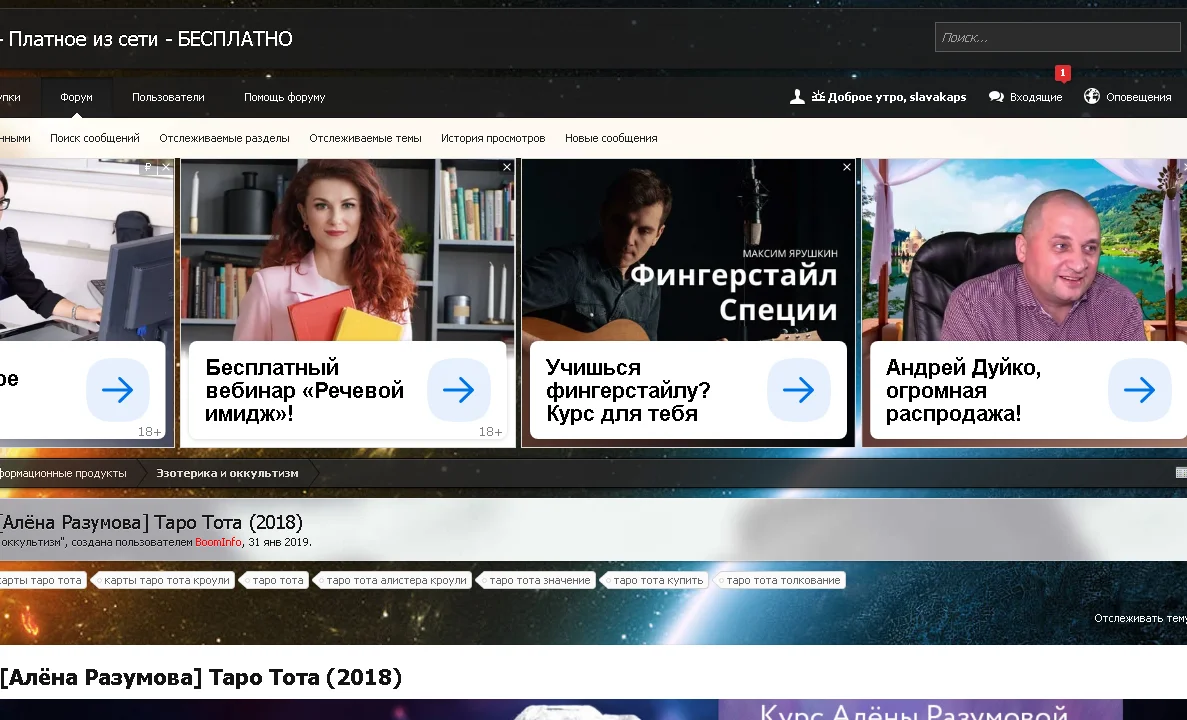Open Оповещения notifications globe icon
Viewport: 1187px width, 720px height.
1092,97
